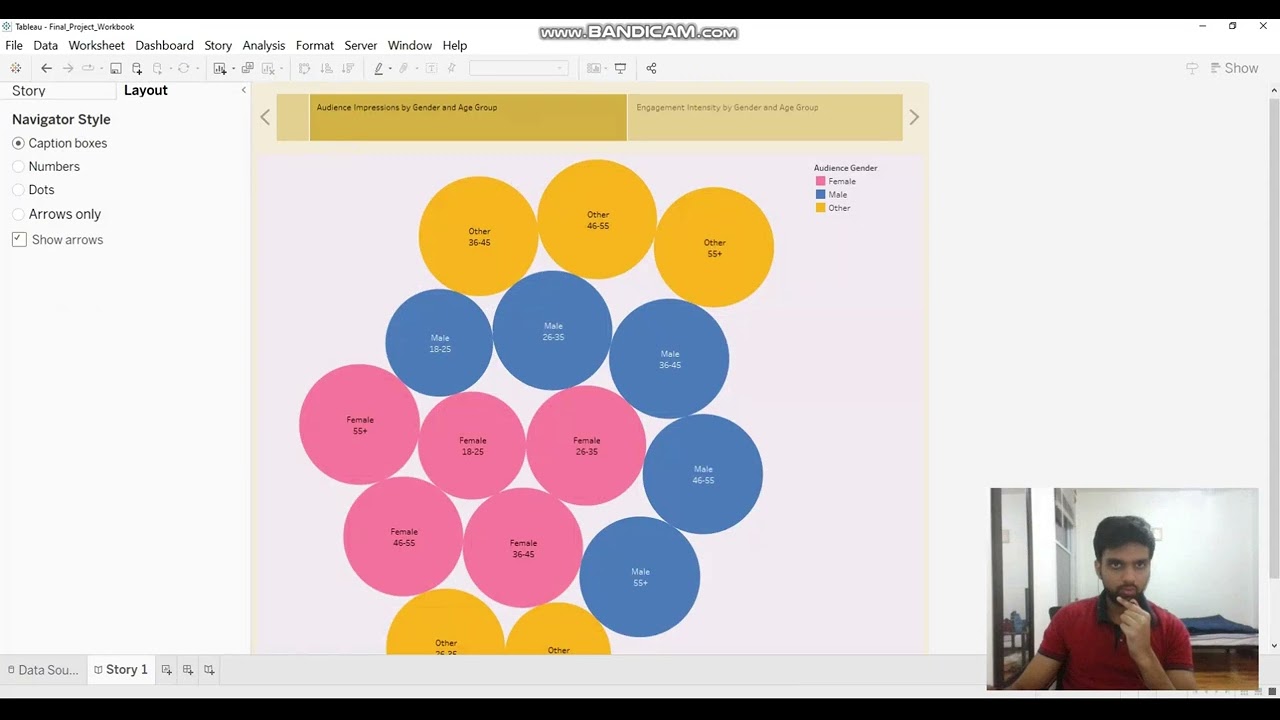
Task: Click the Show mark labels T icon
Action: point(431,68)
